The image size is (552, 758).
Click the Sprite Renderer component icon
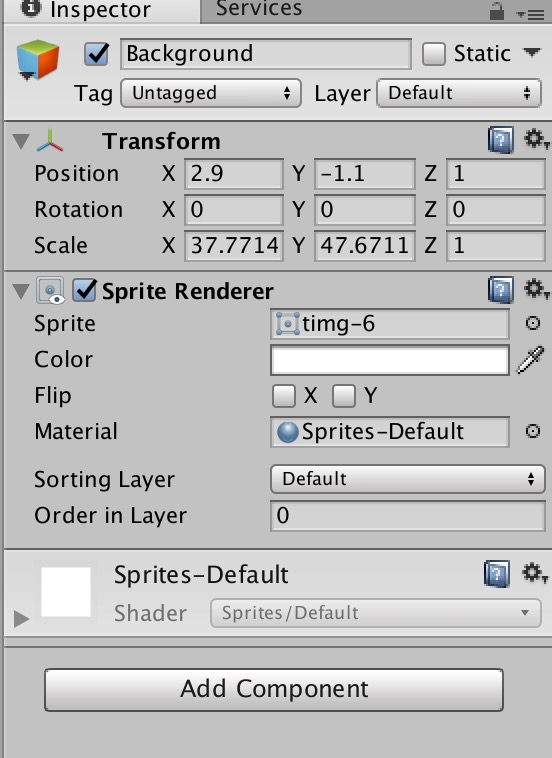(50, 291)
